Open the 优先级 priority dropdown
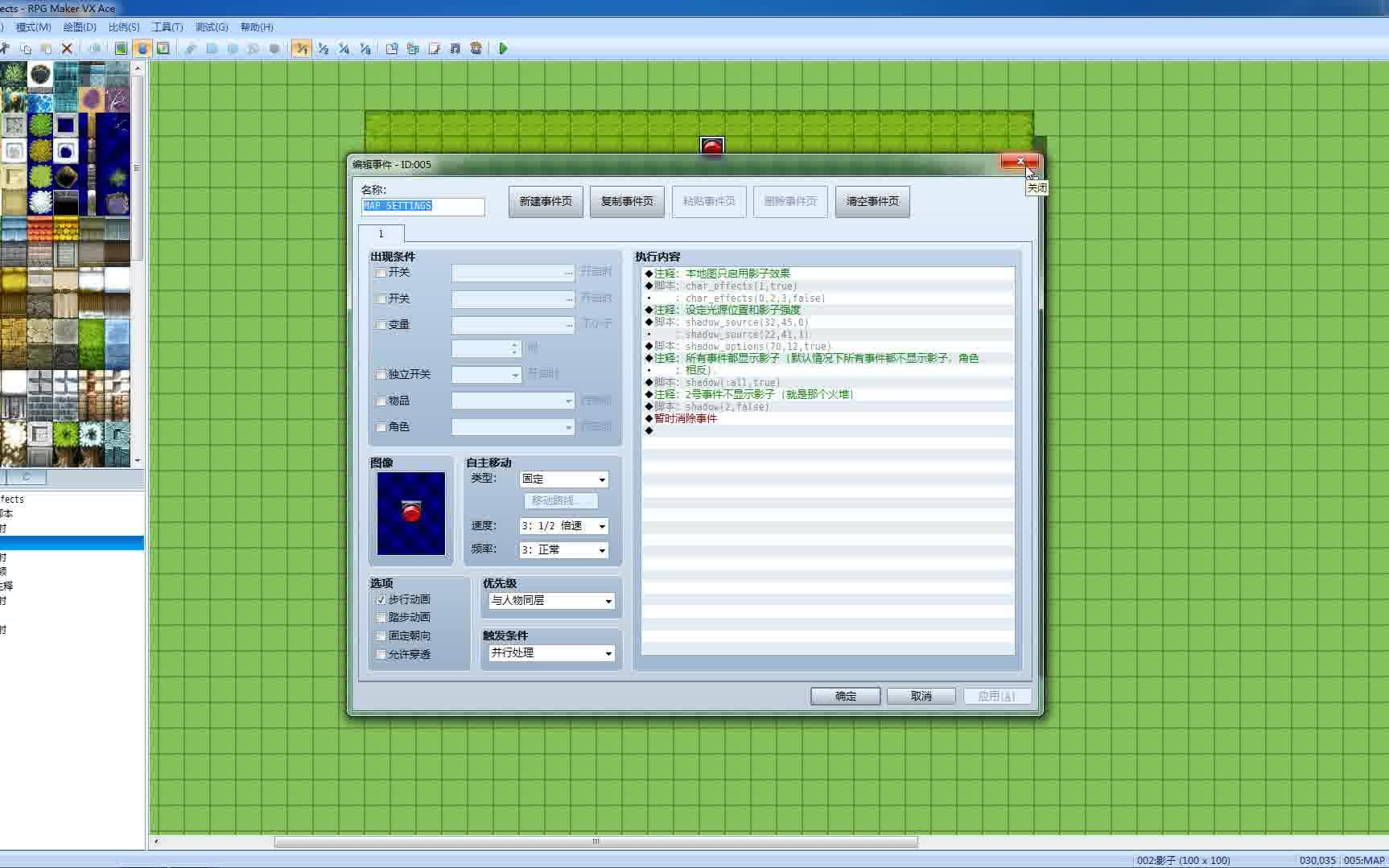 pos(551,601)
